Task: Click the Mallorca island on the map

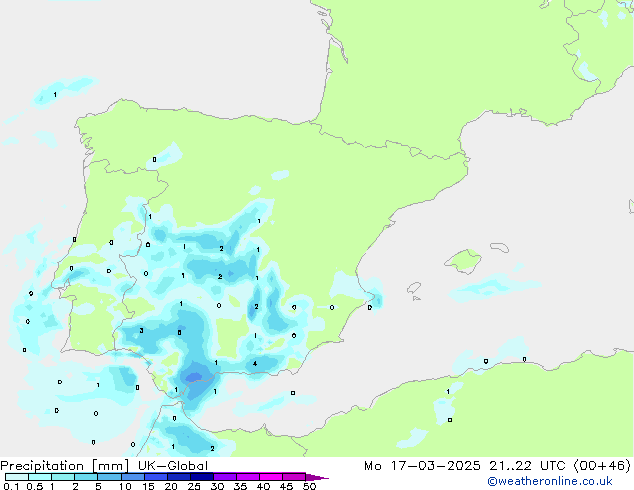Action: coord(463,261)
